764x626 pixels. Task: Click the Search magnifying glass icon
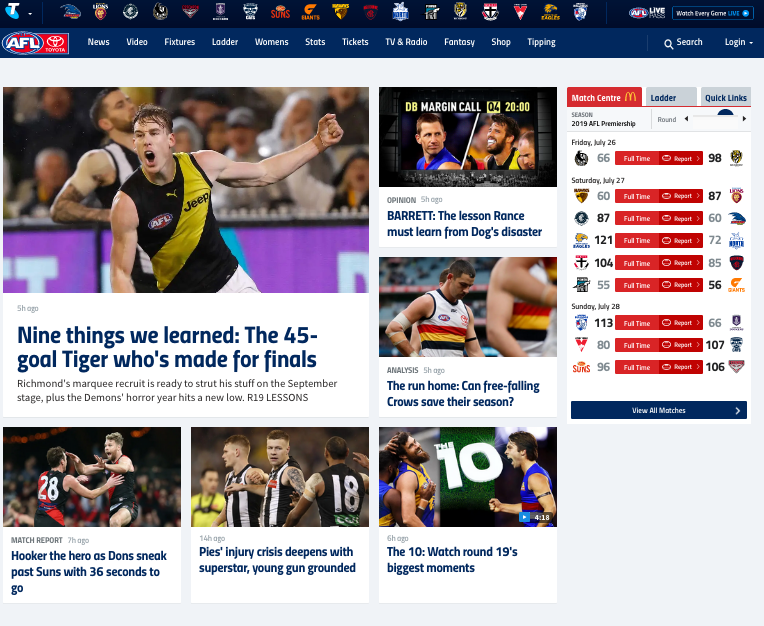coord(668,44)
